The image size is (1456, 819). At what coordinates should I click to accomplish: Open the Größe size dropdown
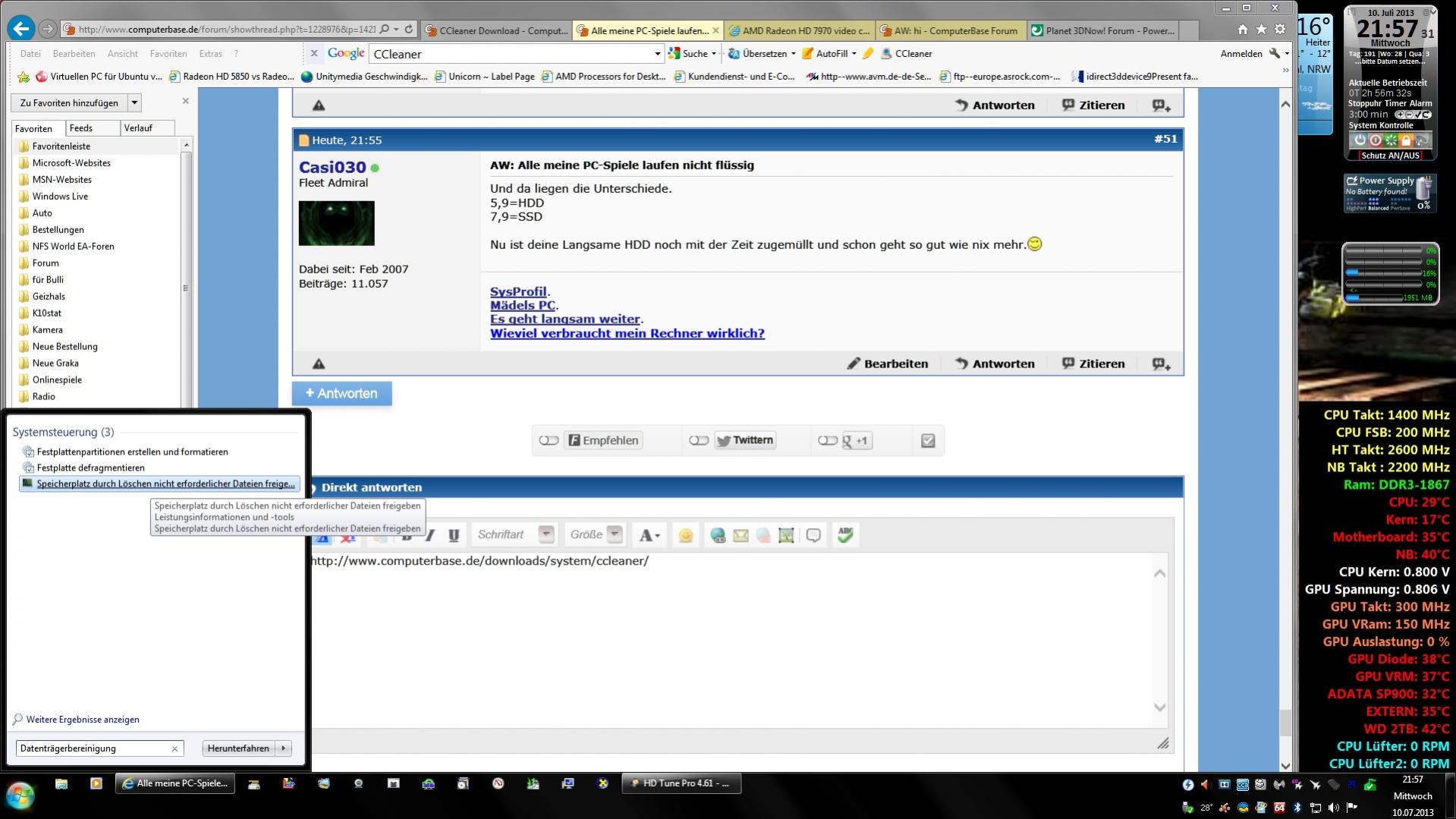tap(615, 534)
